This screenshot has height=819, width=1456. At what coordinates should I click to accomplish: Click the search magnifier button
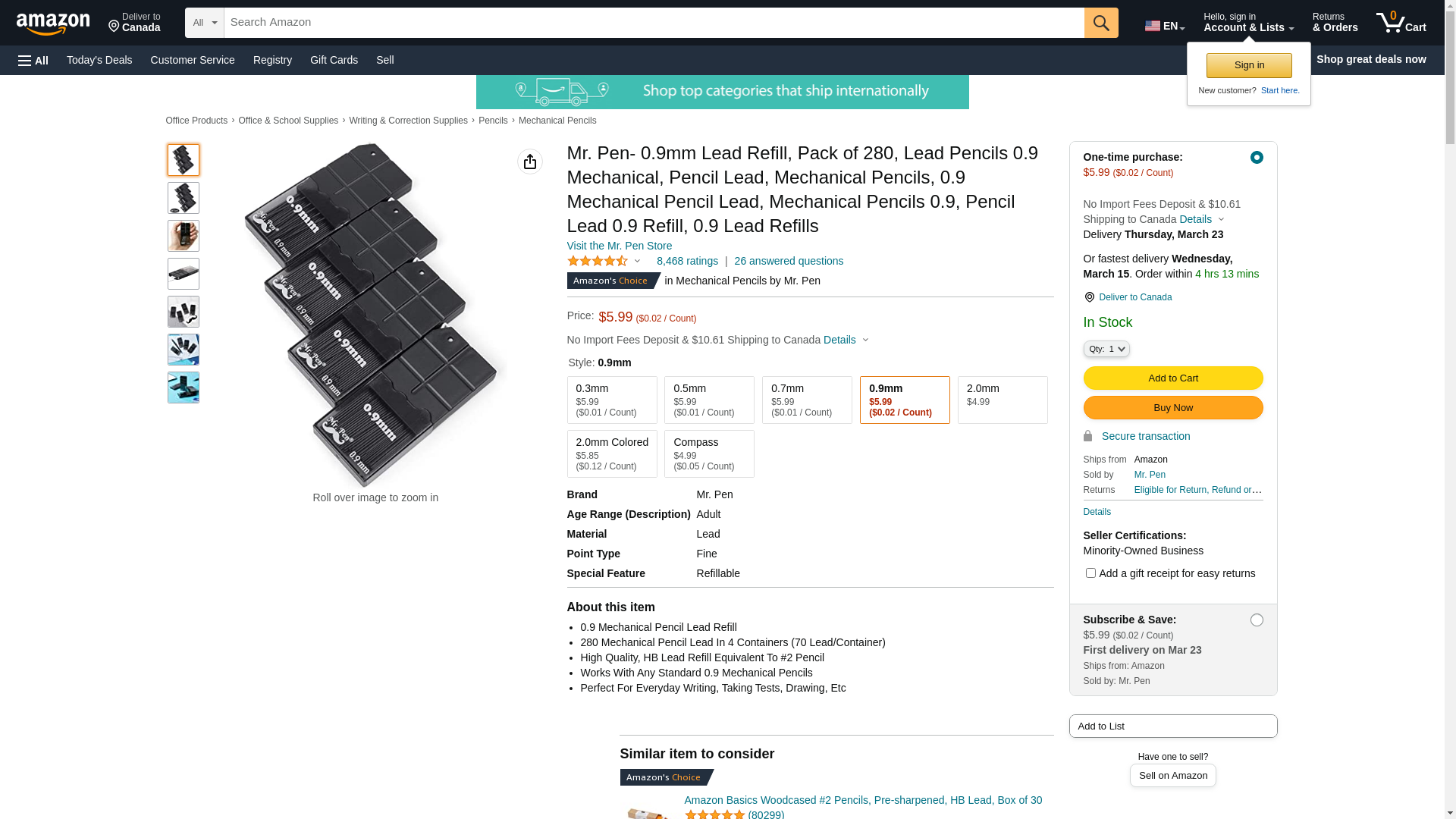[1101, 23]
